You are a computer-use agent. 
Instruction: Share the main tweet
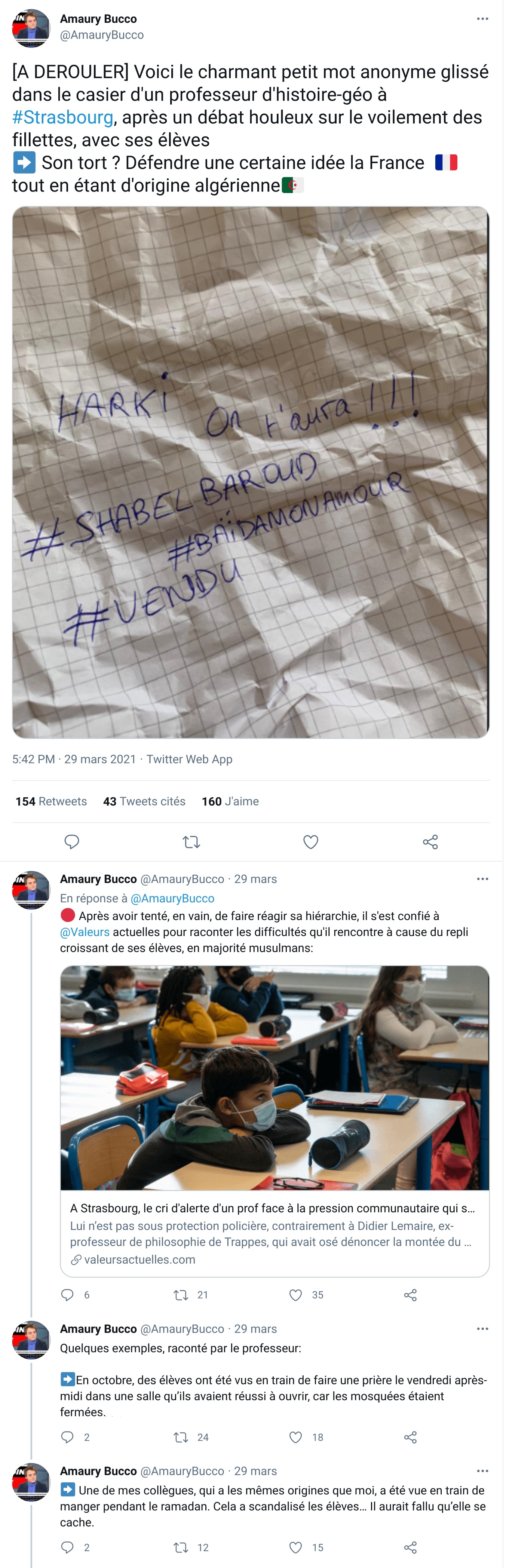click(430, 842)
